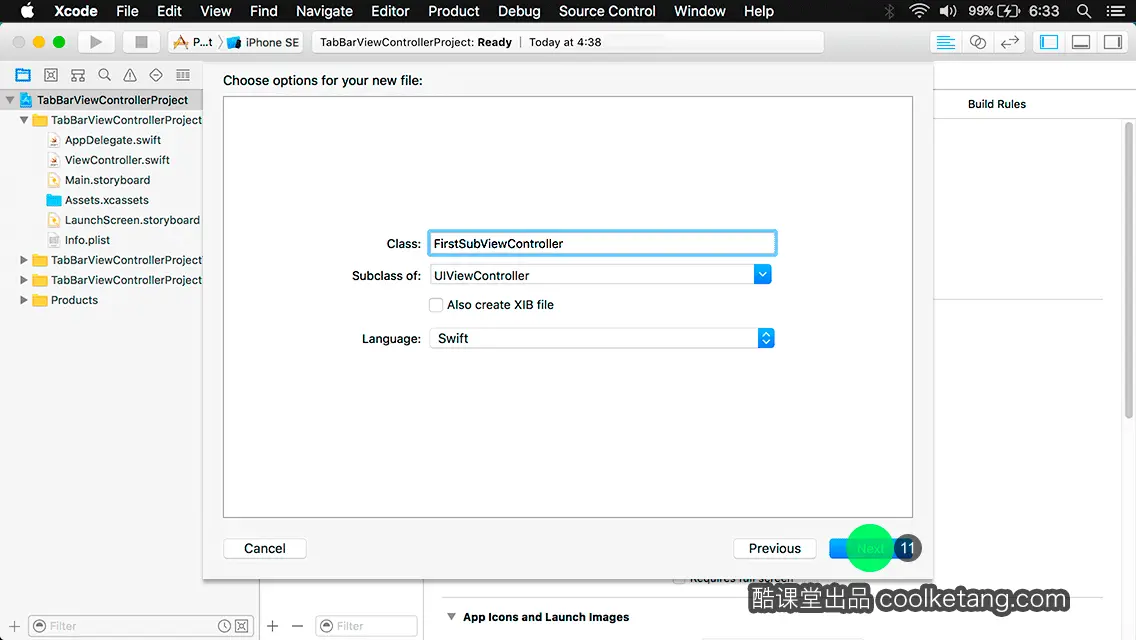Expand the Products folder
The width and height of the screenshot is (1136, 640).
24,300
